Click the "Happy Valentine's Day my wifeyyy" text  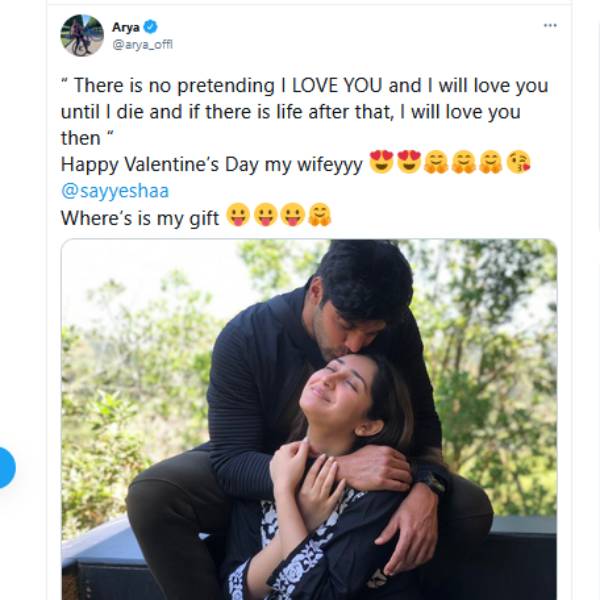(212, 164)
